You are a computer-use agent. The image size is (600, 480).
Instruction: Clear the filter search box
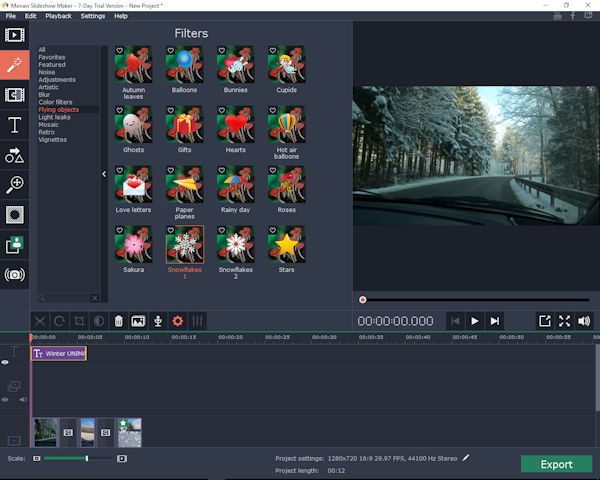tap(95, 298)
